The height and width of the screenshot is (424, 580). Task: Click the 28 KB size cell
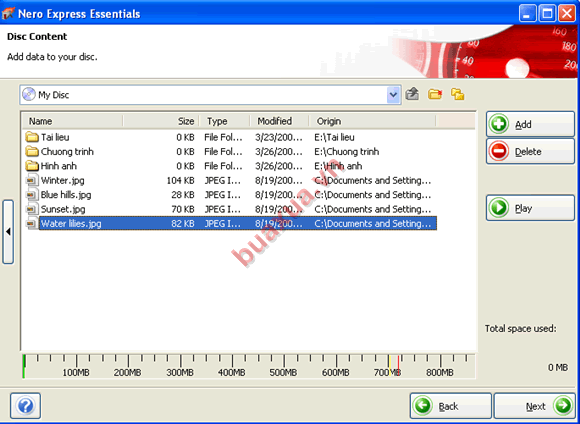coord(183,195)
